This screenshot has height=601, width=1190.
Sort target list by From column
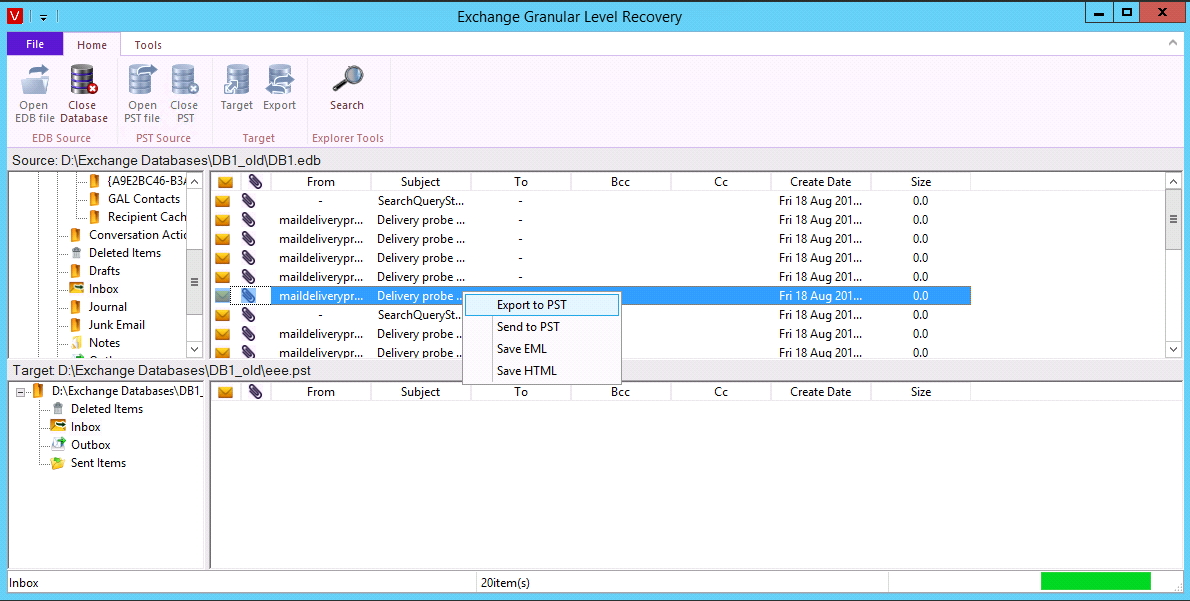point(321,392)
